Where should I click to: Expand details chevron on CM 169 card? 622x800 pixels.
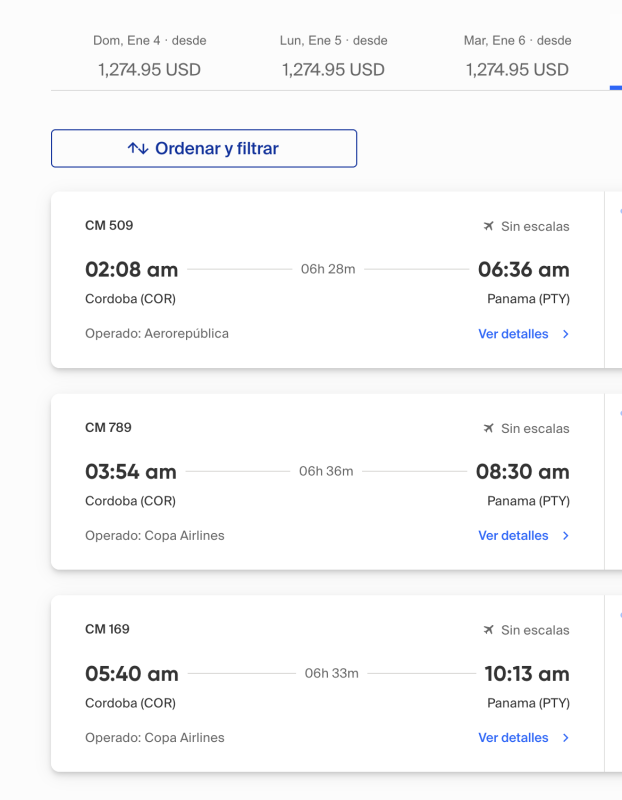tap(566, 738)
